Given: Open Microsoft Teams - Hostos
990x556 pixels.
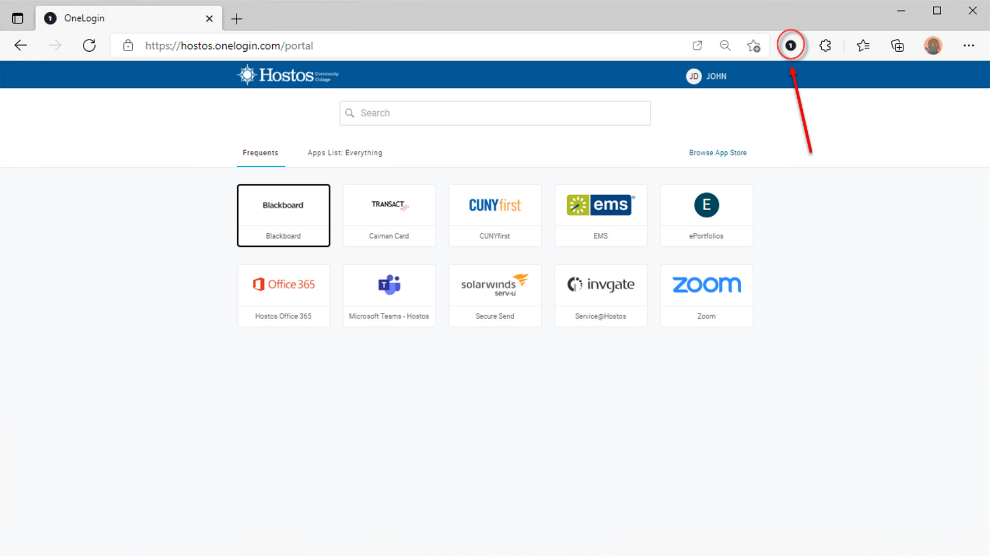Looking at the screenshot, I should [x=389, y=295].
